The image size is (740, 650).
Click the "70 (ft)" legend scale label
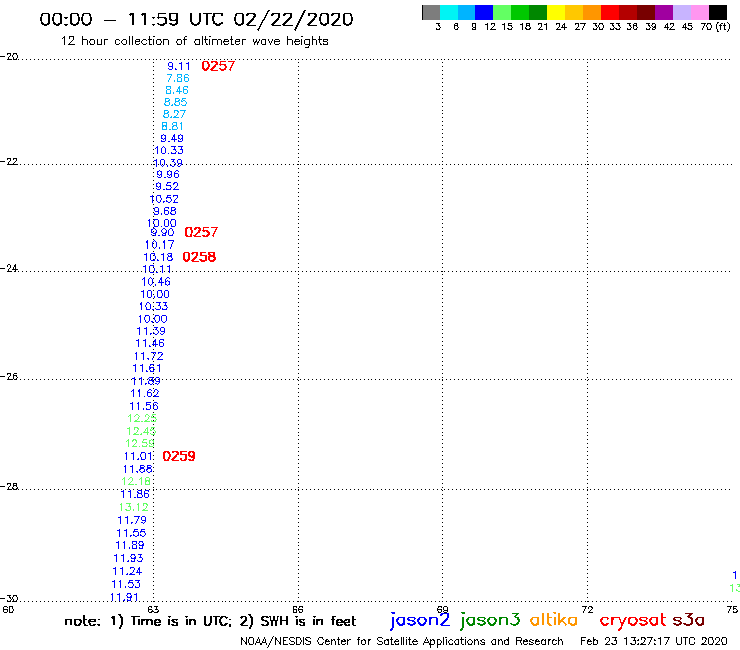tap(715, 27)
